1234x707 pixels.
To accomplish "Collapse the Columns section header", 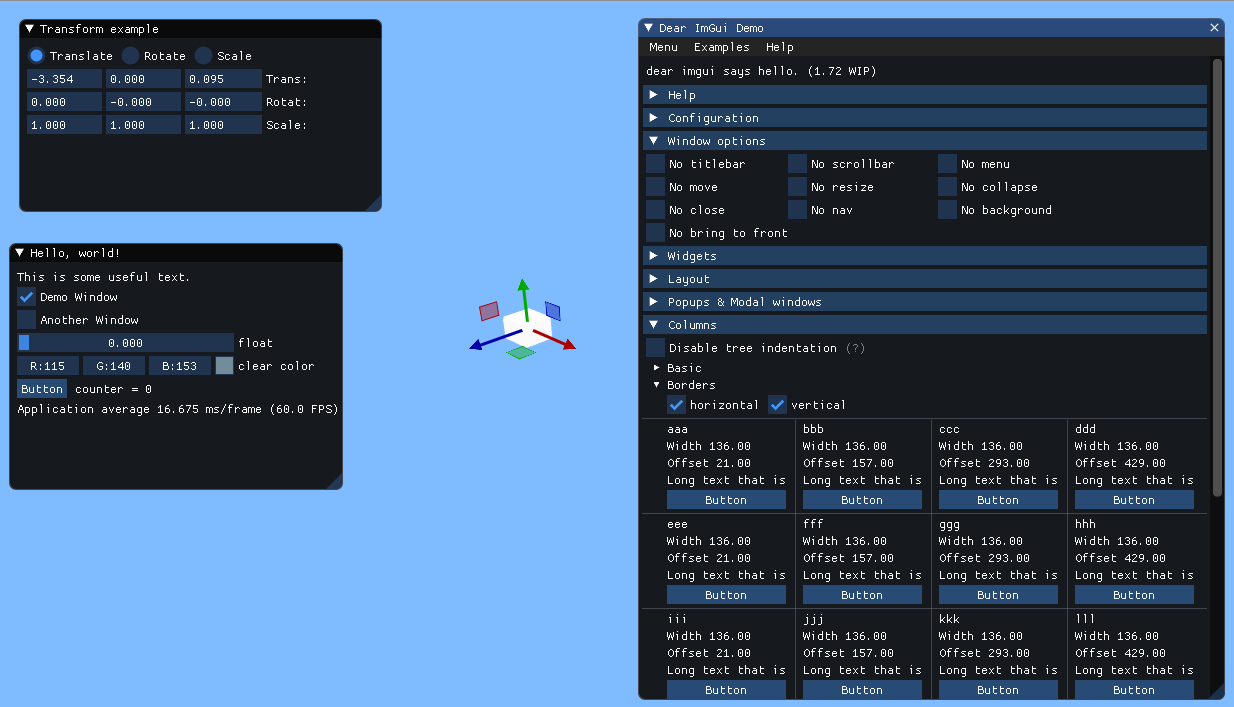I will pyautogui.click(x=925, y=325).
